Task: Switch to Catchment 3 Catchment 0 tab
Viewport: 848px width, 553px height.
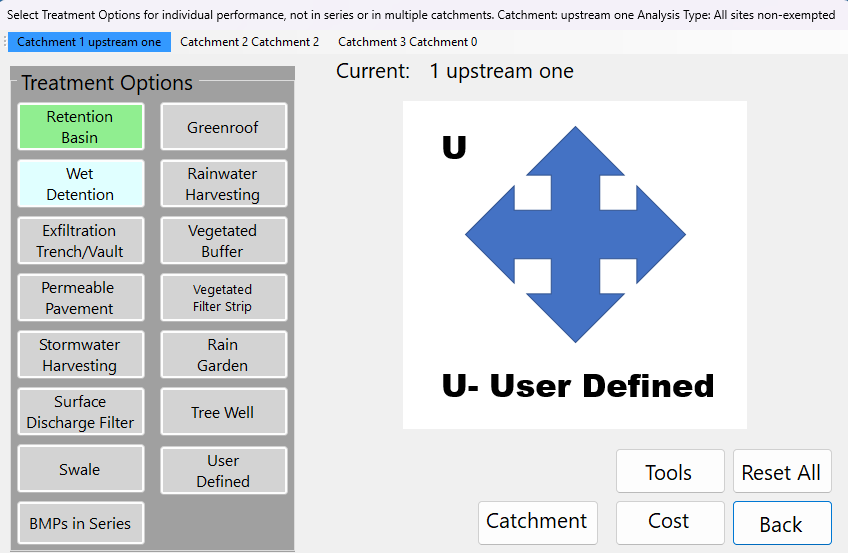Action: [x=407, y=42]
